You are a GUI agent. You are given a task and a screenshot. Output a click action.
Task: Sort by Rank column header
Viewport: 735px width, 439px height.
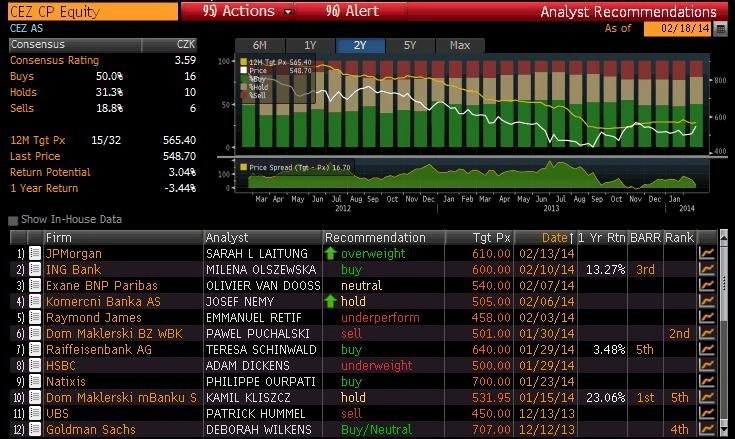679,238
